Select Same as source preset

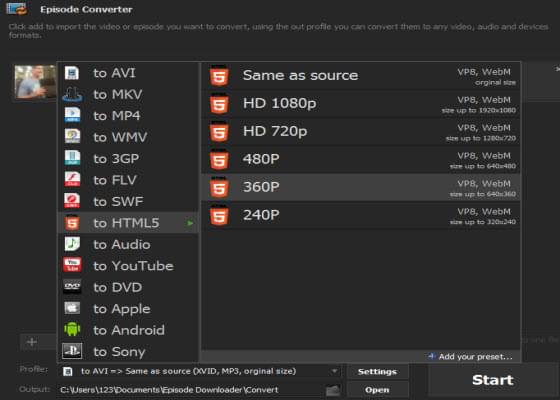click(x=361, y=76)
